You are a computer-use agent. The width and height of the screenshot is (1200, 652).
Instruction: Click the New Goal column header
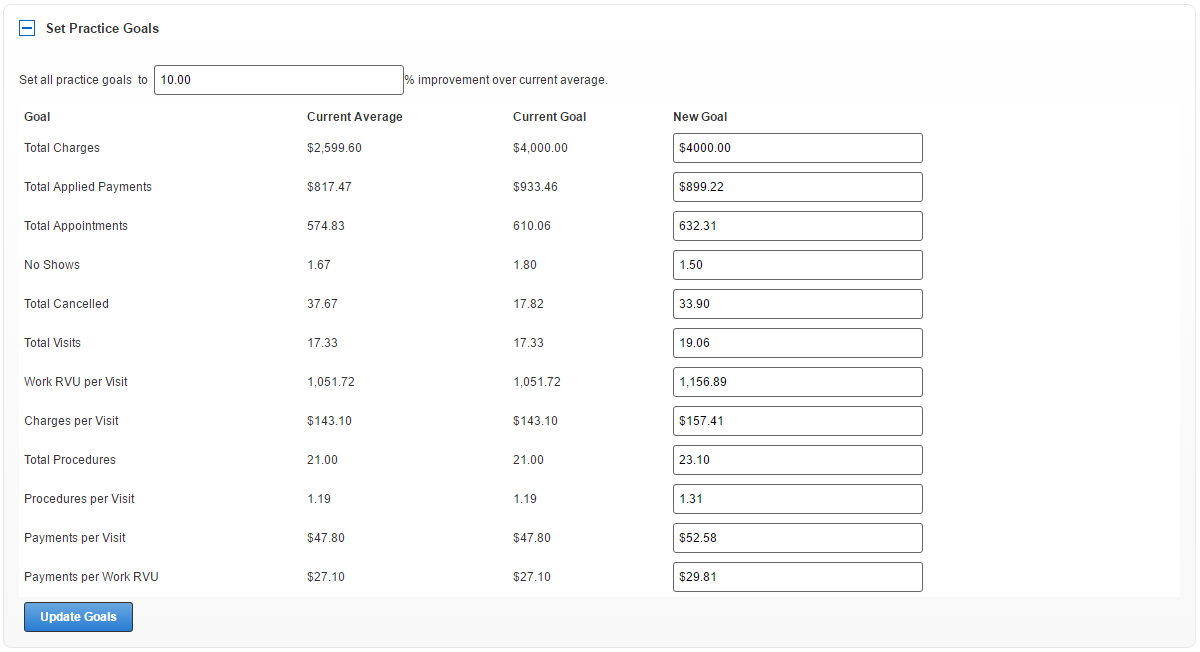[x=700, y=117]
